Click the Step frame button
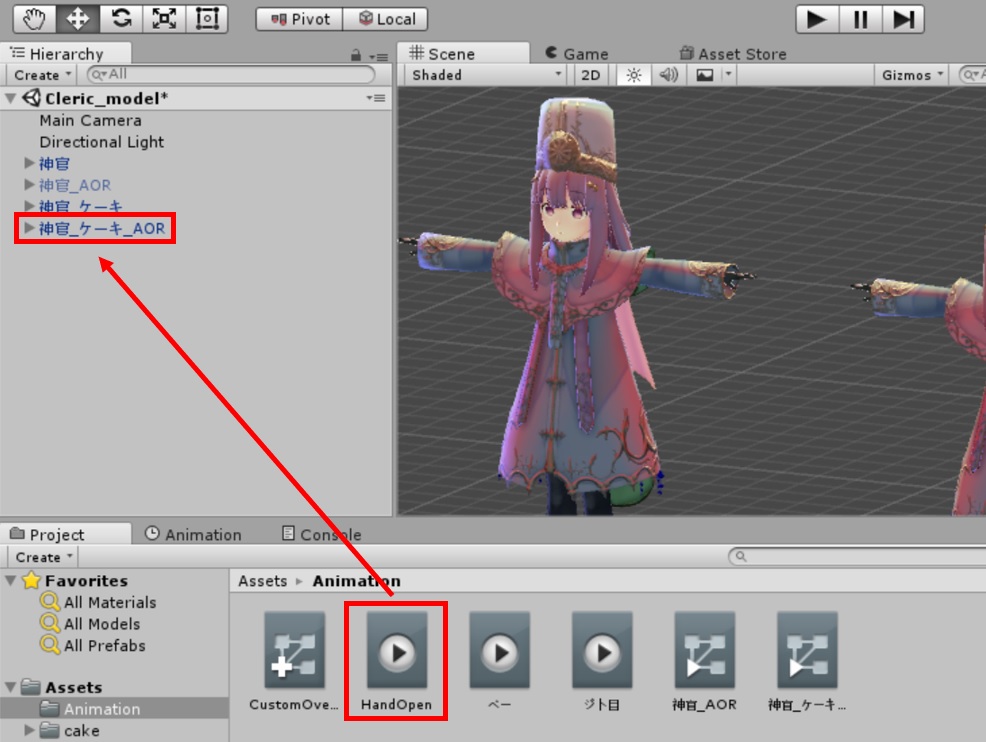This screenshot has height=742, width=986. tap(903, 19)
